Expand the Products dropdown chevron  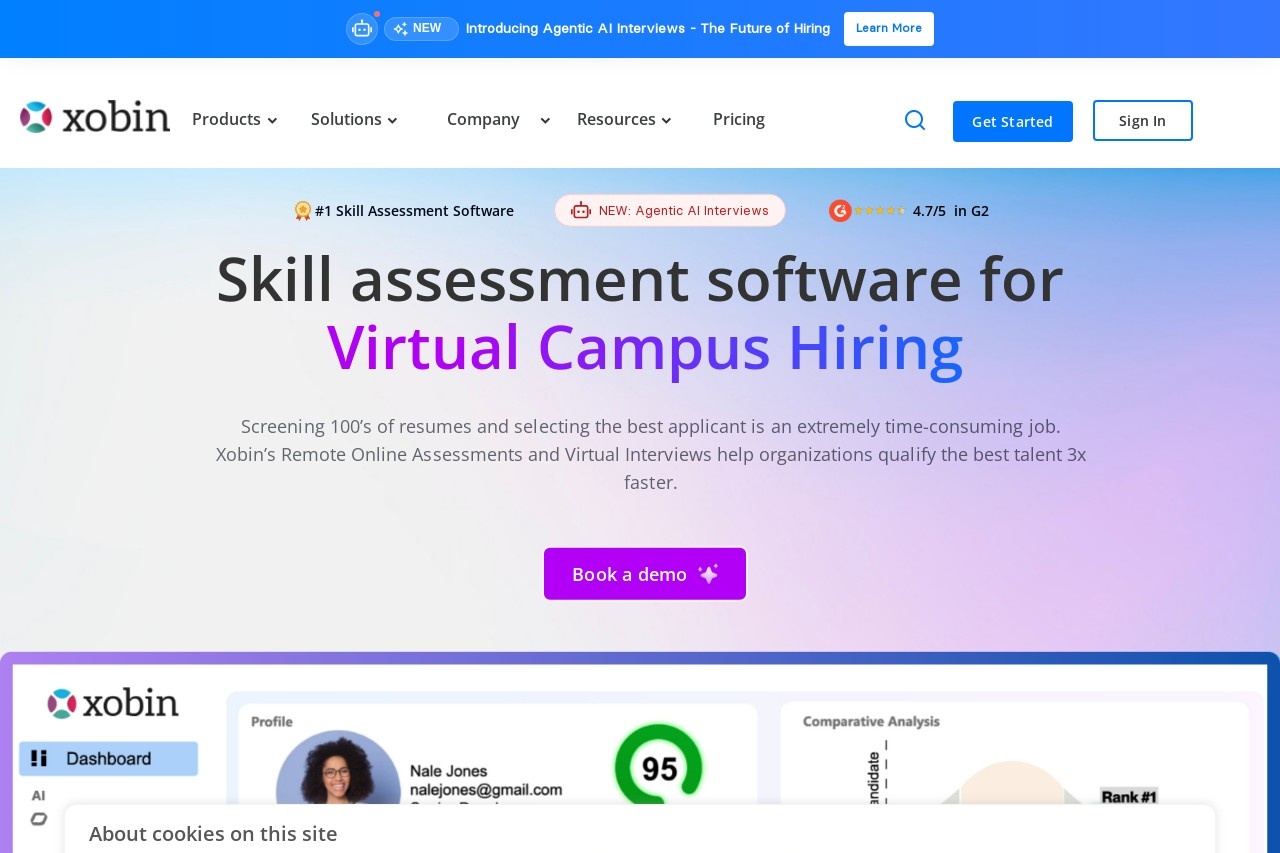272,121
